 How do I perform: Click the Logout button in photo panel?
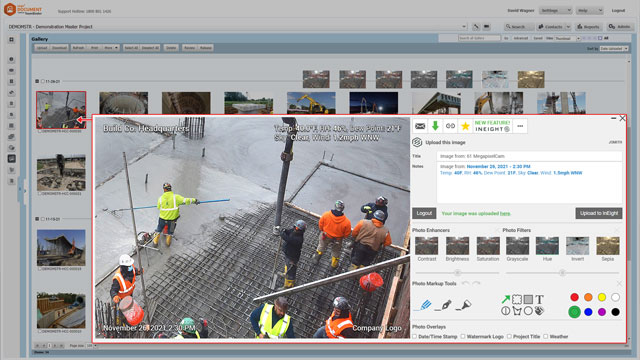click(424, 213)
